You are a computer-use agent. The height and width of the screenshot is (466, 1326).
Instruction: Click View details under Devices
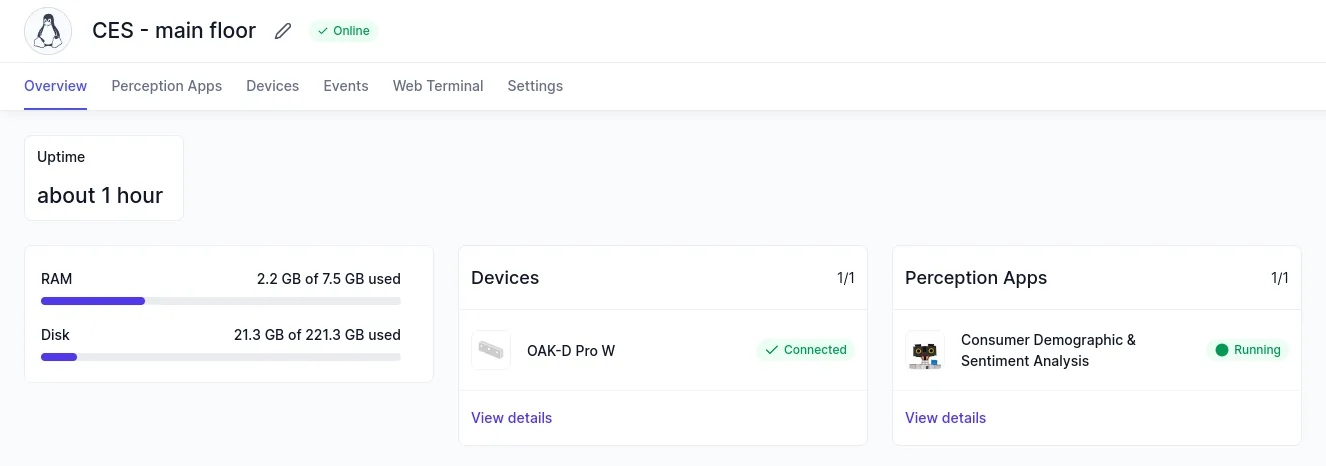pos(511,418)
